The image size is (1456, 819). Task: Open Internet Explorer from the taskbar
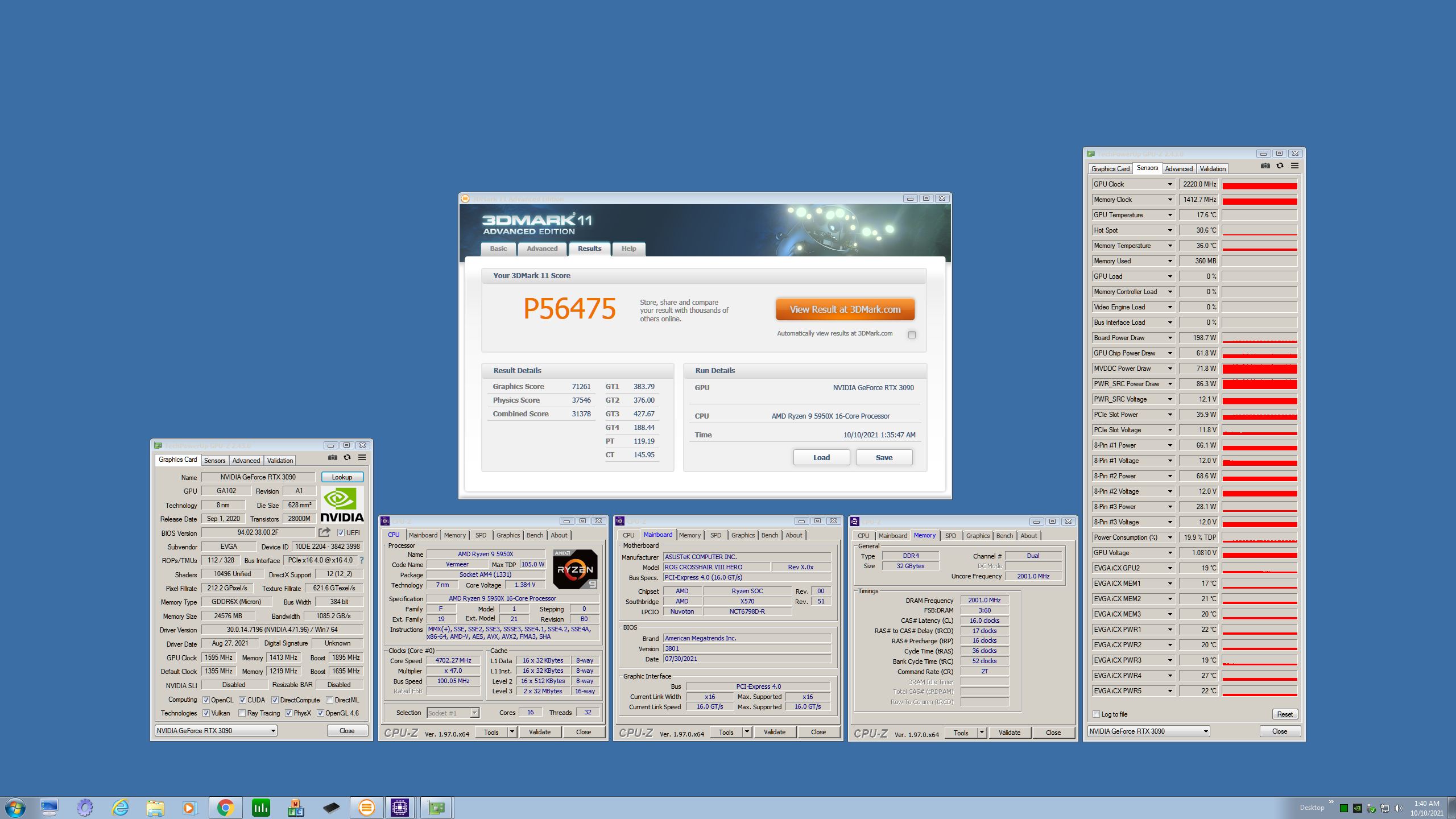click(x=120, y=807)
